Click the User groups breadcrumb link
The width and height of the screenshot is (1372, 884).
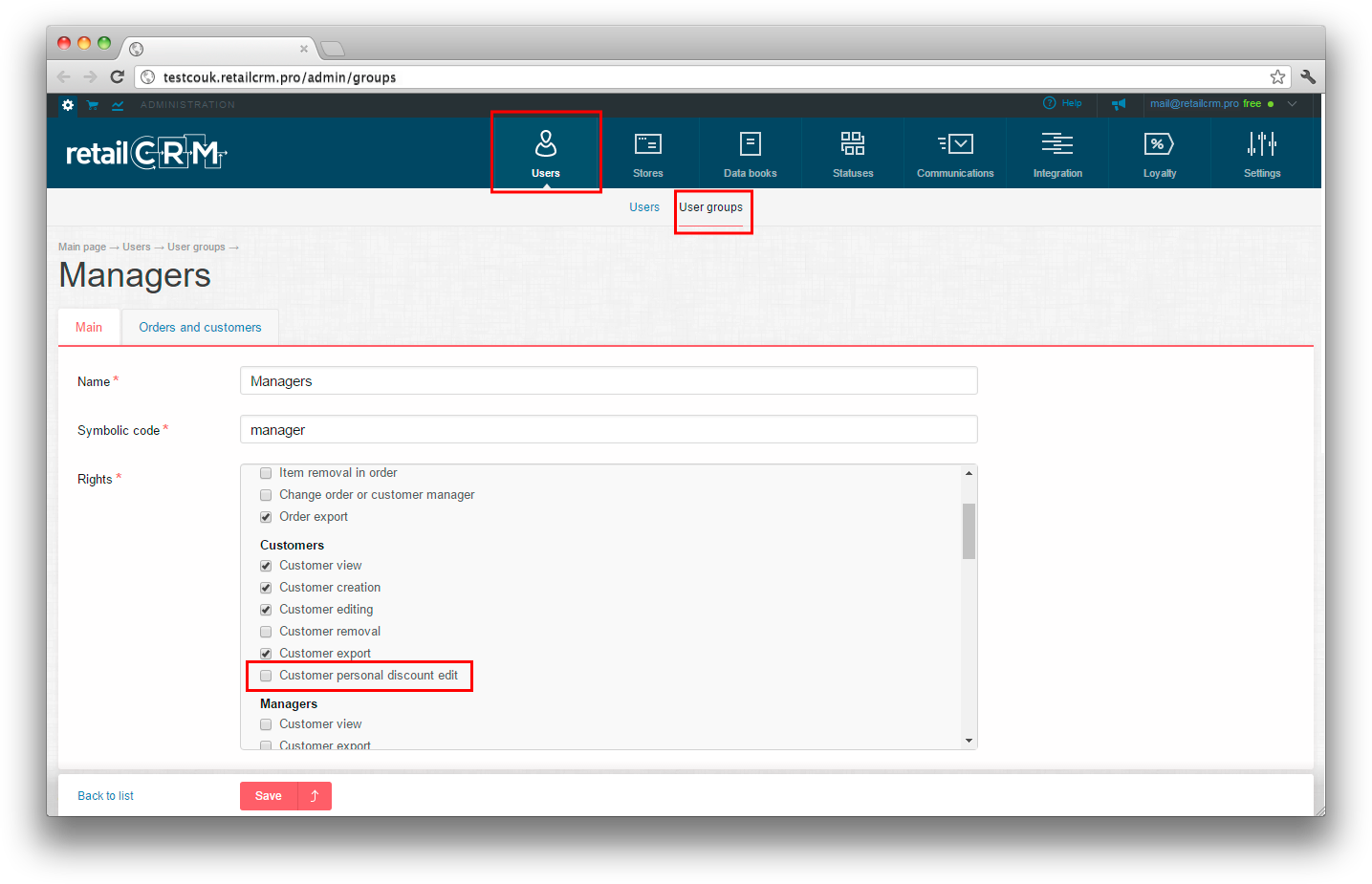pos(196,247)
